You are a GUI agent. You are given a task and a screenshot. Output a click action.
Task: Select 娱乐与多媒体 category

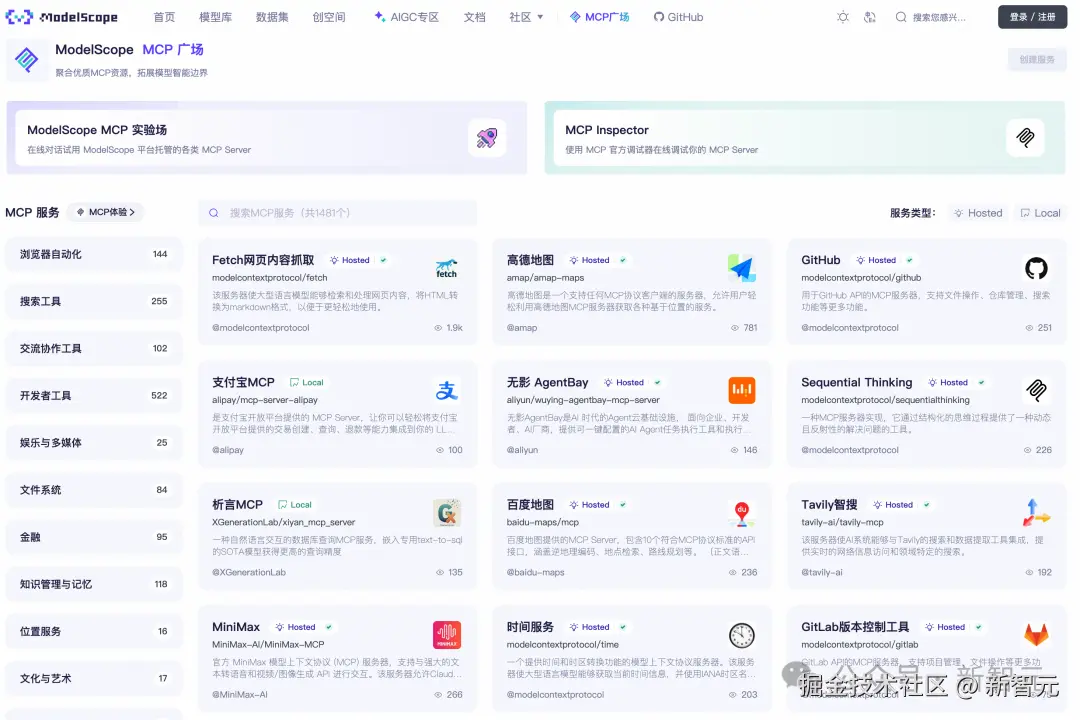94,443
